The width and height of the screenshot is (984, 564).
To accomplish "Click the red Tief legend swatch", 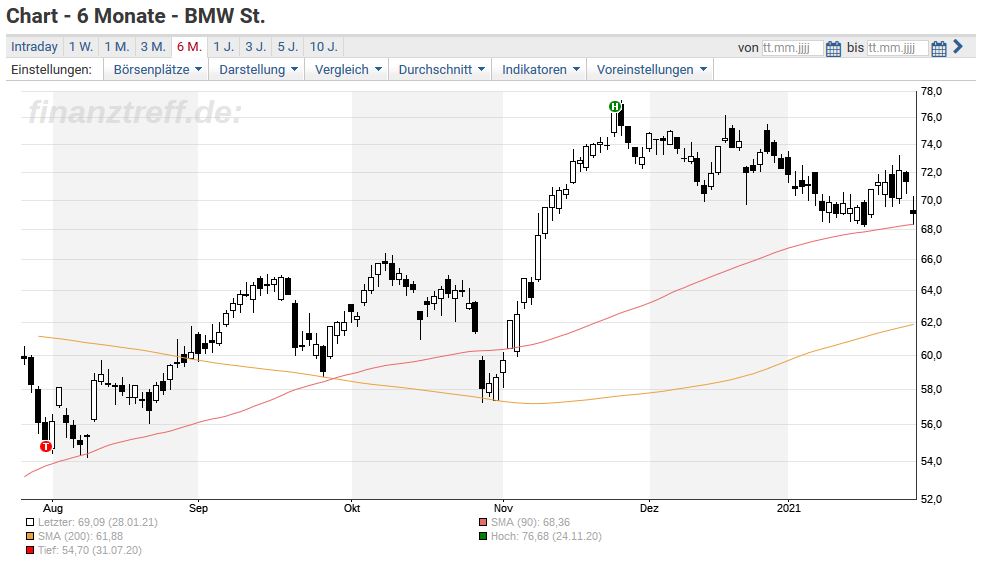I will (29, 550).
